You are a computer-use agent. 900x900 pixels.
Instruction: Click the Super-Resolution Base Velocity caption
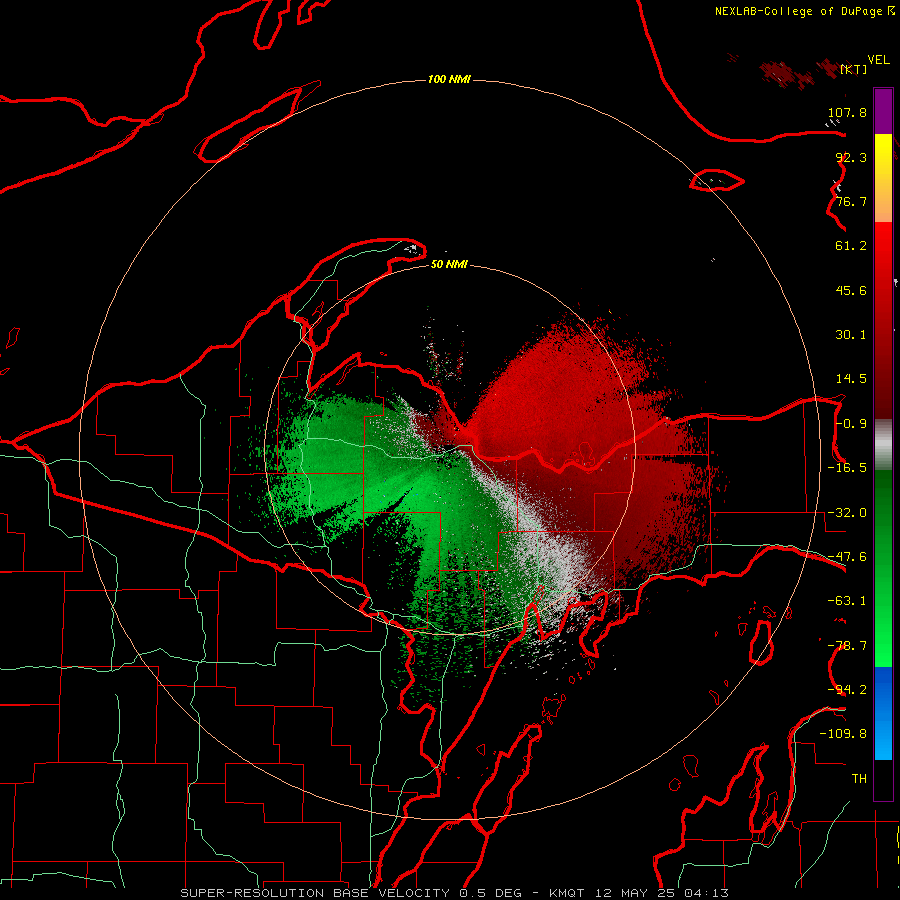click(x=454, y=893)
